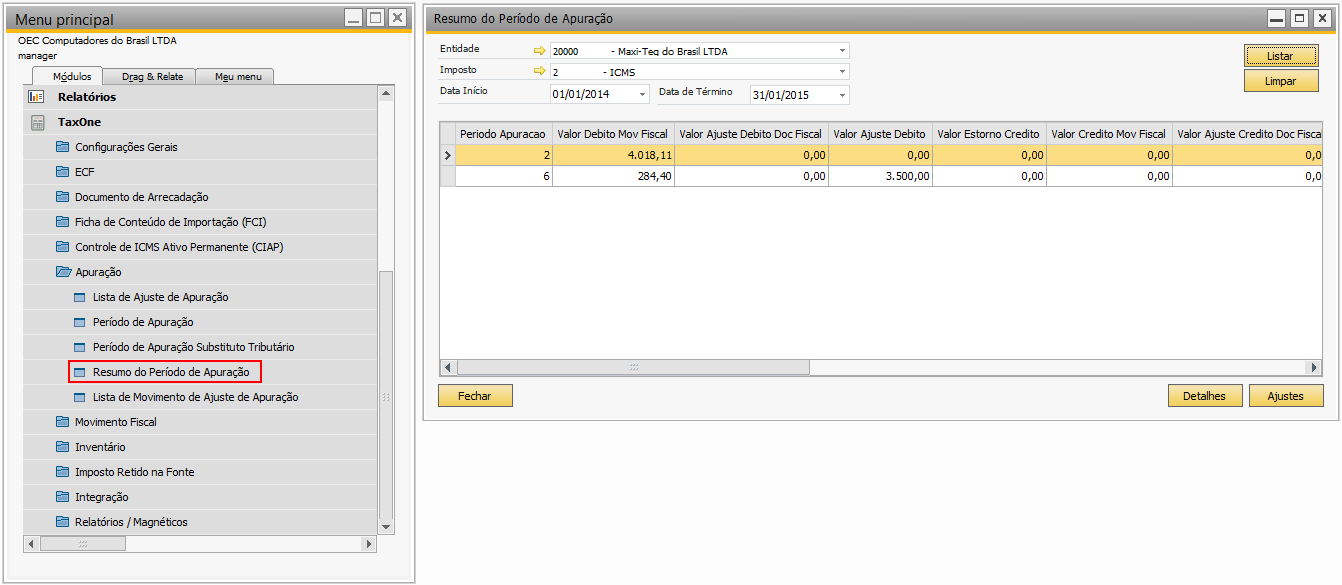Viewport: 1342px width, 585px height.
Task: Click the table's horizontal scrollbar thumb
Action: click(632, 368)
